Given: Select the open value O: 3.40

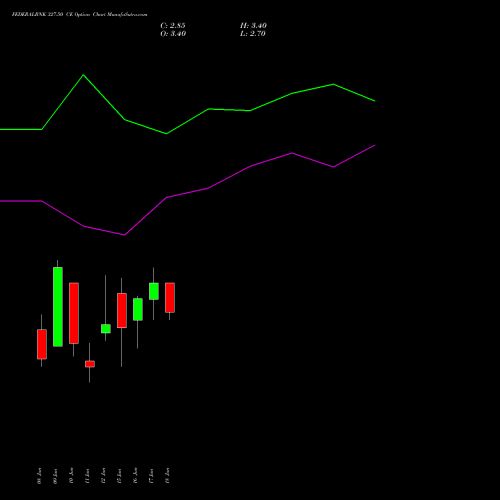Looking at the screenshot, I should [x=173, y=34].
